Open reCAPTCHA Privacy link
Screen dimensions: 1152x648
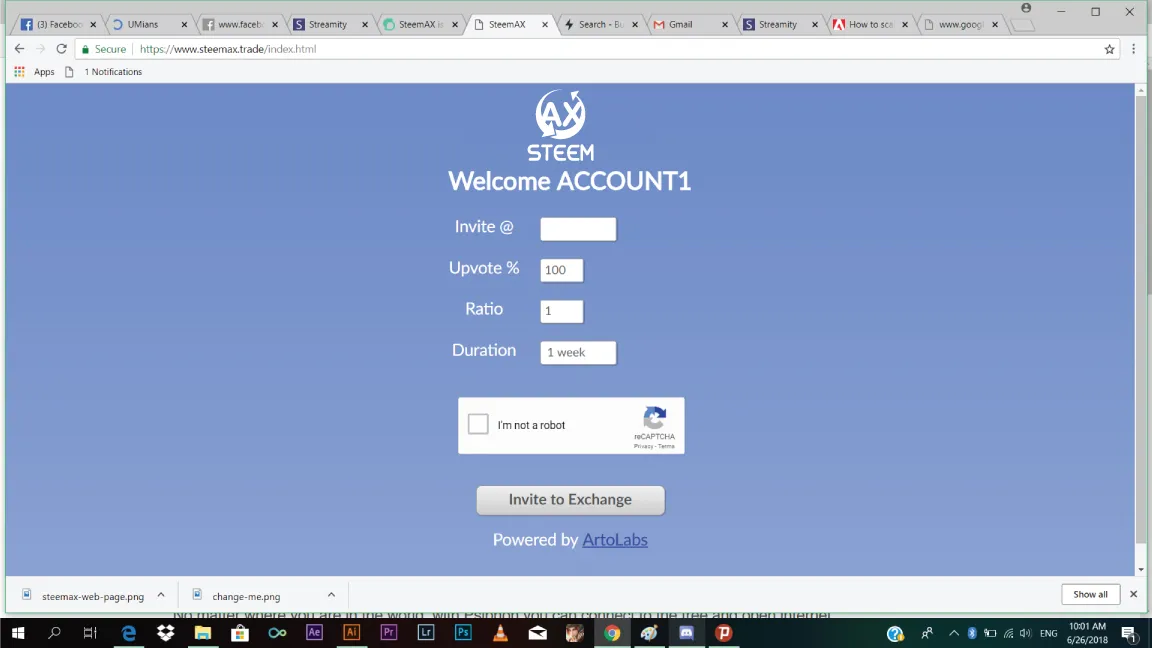click(644, 446)
